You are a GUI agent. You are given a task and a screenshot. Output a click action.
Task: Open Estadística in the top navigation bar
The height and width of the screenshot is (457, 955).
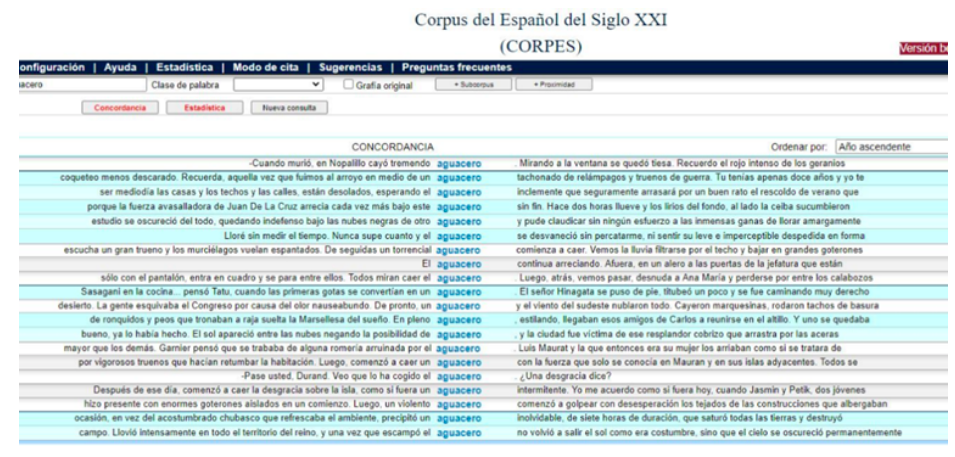(185, 68)
